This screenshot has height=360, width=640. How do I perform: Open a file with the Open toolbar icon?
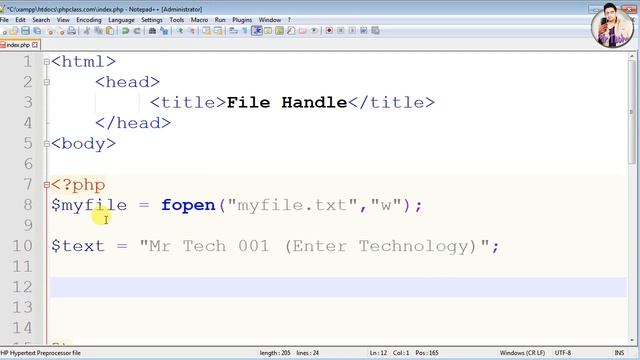[x=13, y=31]
